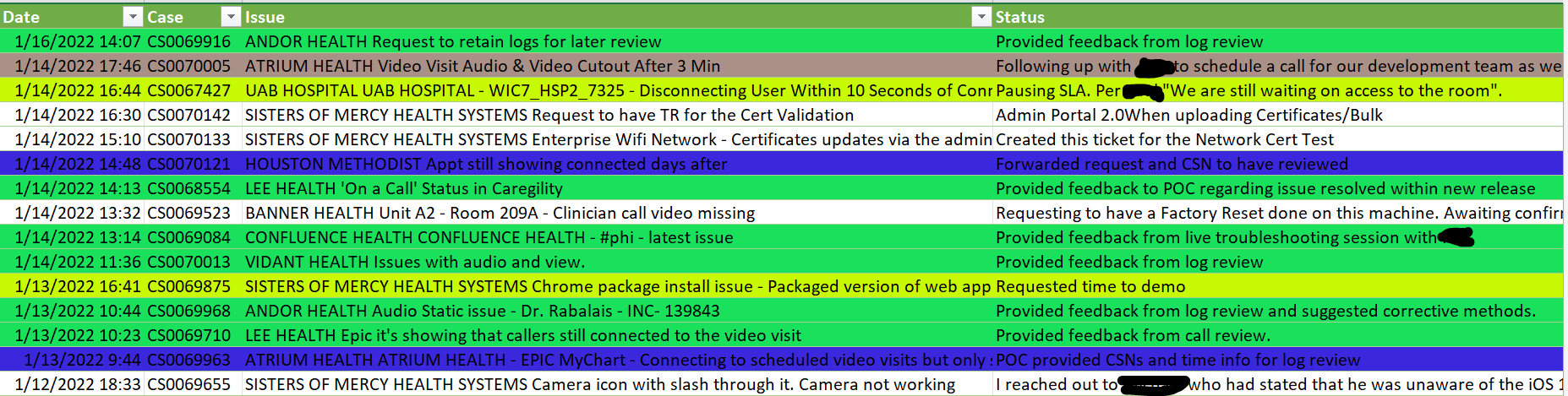This screenshot has width=1568, height=396.
Task: Select issue 'VIDANT HEALTH Issues with audio and view'
Action: [618, 262]
